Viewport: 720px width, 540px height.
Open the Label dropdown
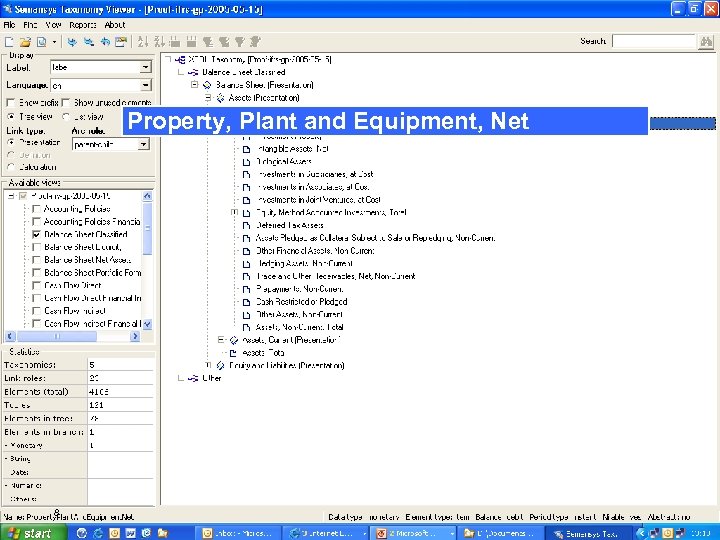point(145,68)
